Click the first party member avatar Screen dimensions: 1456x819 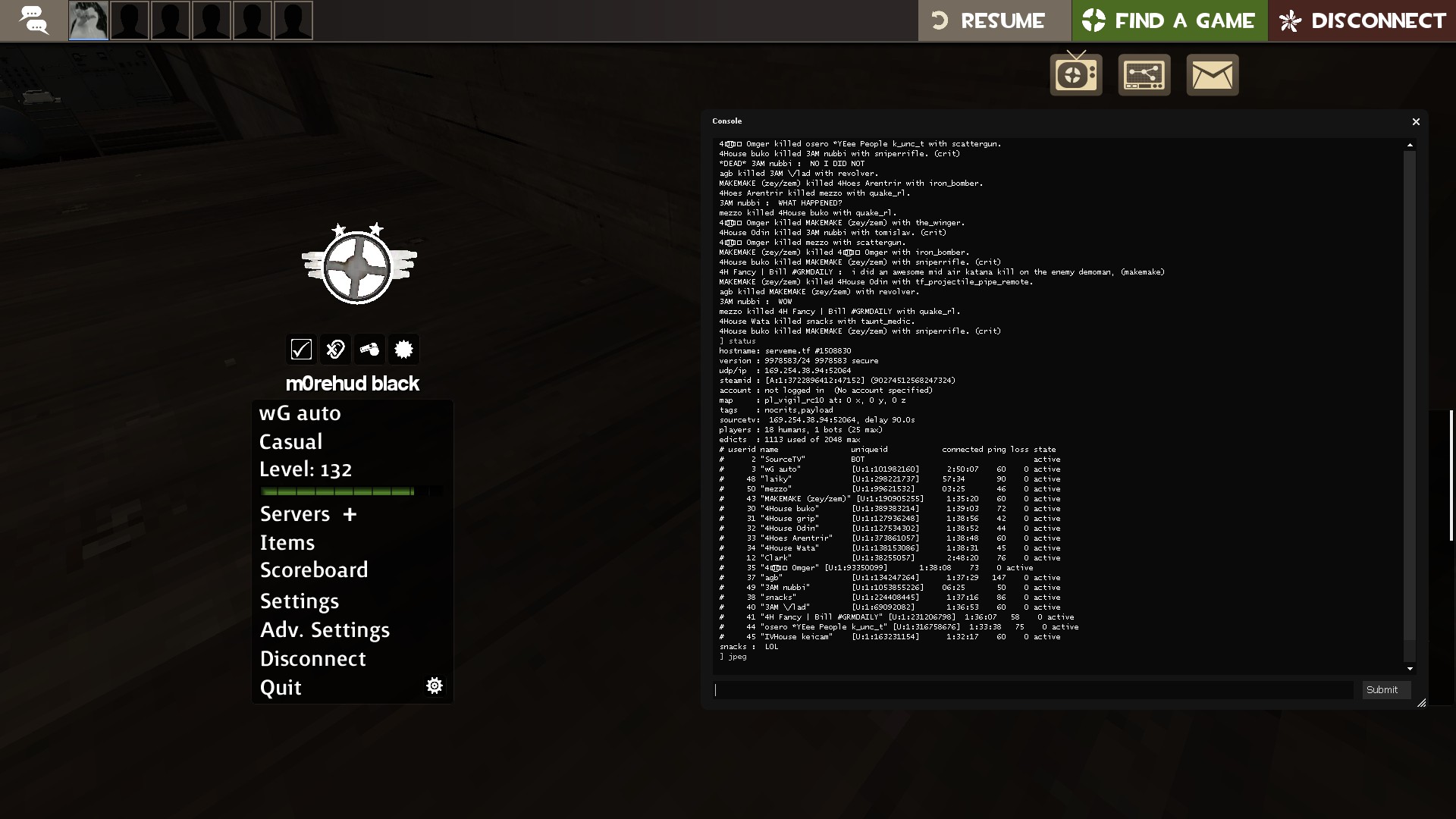click(88, 20)
